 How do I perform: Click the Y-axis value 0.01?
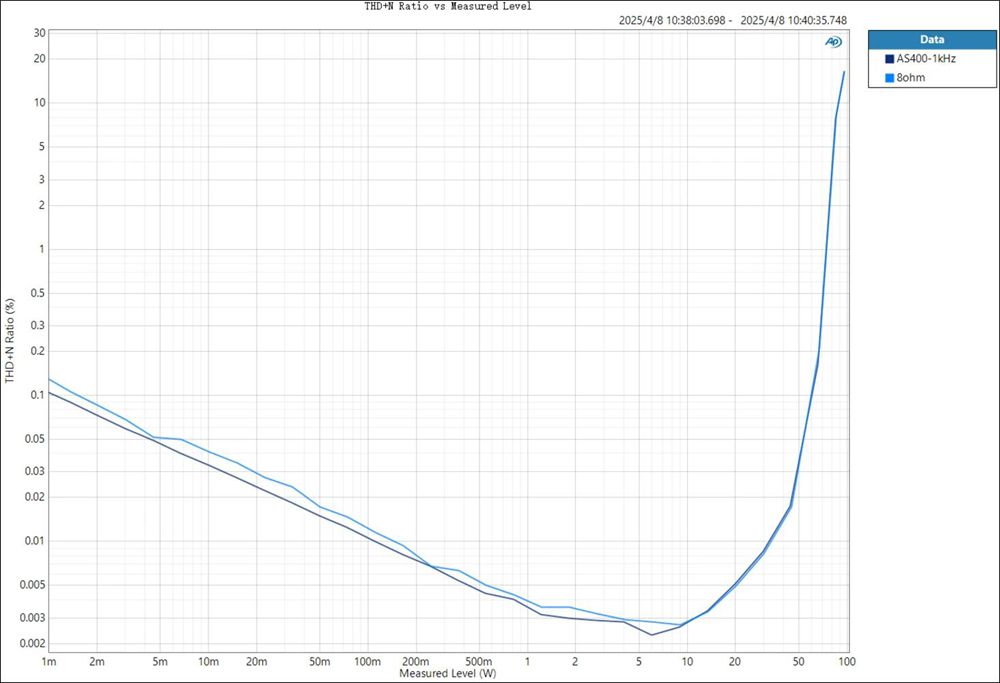click(x=35, y=541)
